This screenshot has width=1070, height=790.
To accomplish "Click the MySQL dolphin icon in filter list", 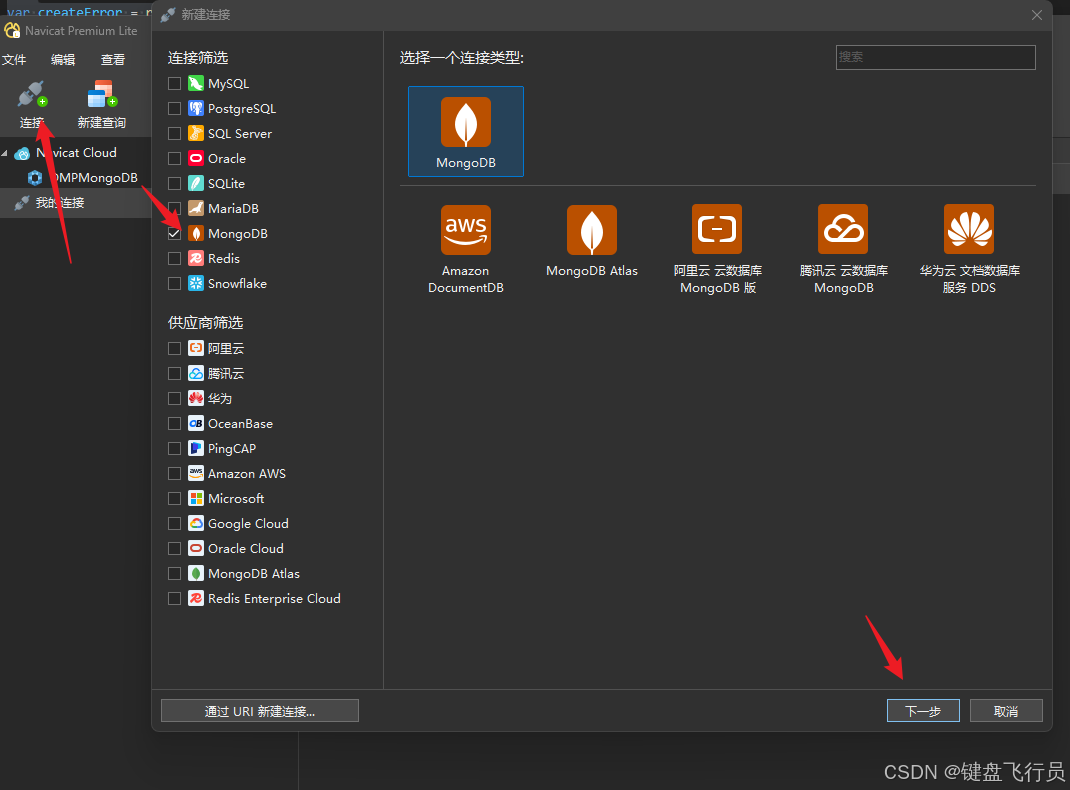I will click(196, 83).
